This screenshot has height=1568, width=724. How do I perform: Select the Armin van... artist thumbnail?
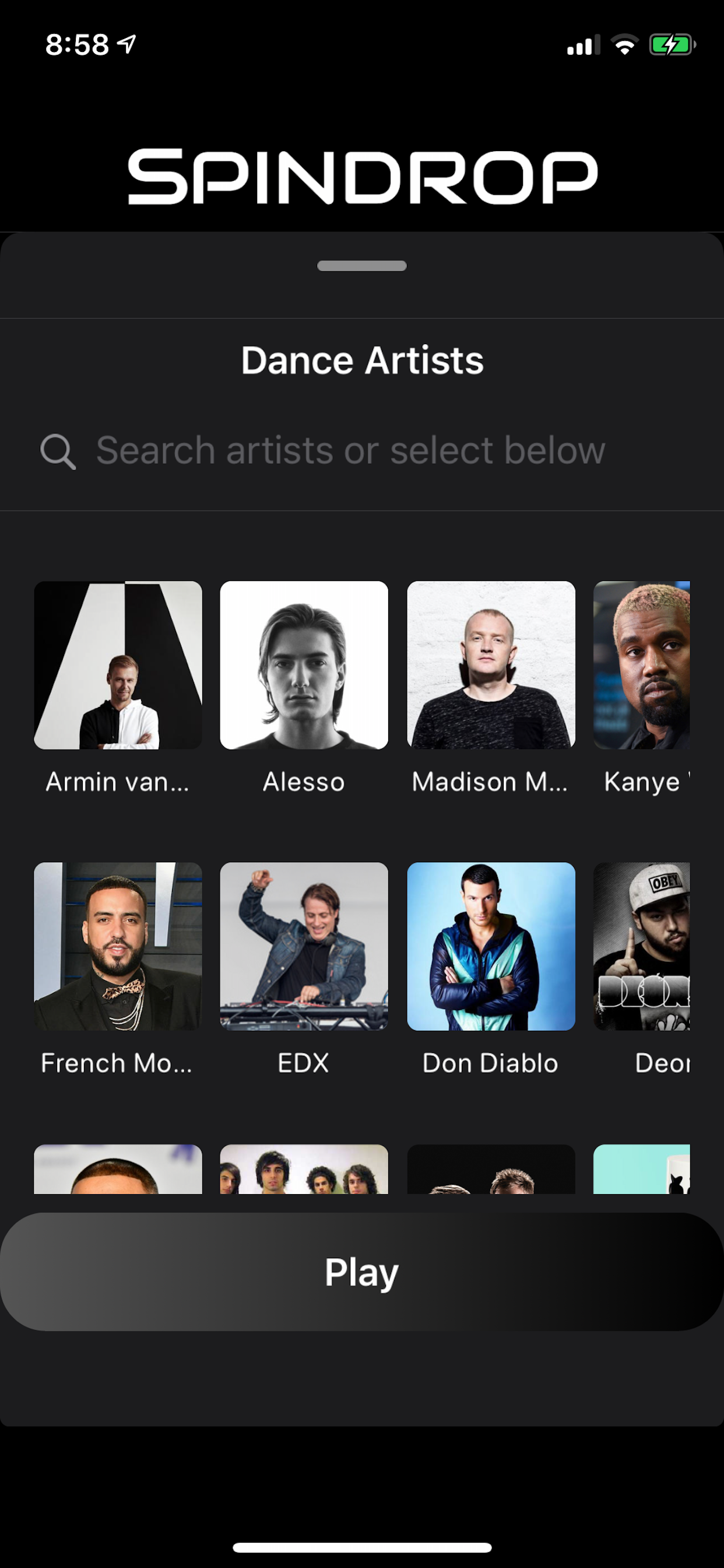(118, 664)
